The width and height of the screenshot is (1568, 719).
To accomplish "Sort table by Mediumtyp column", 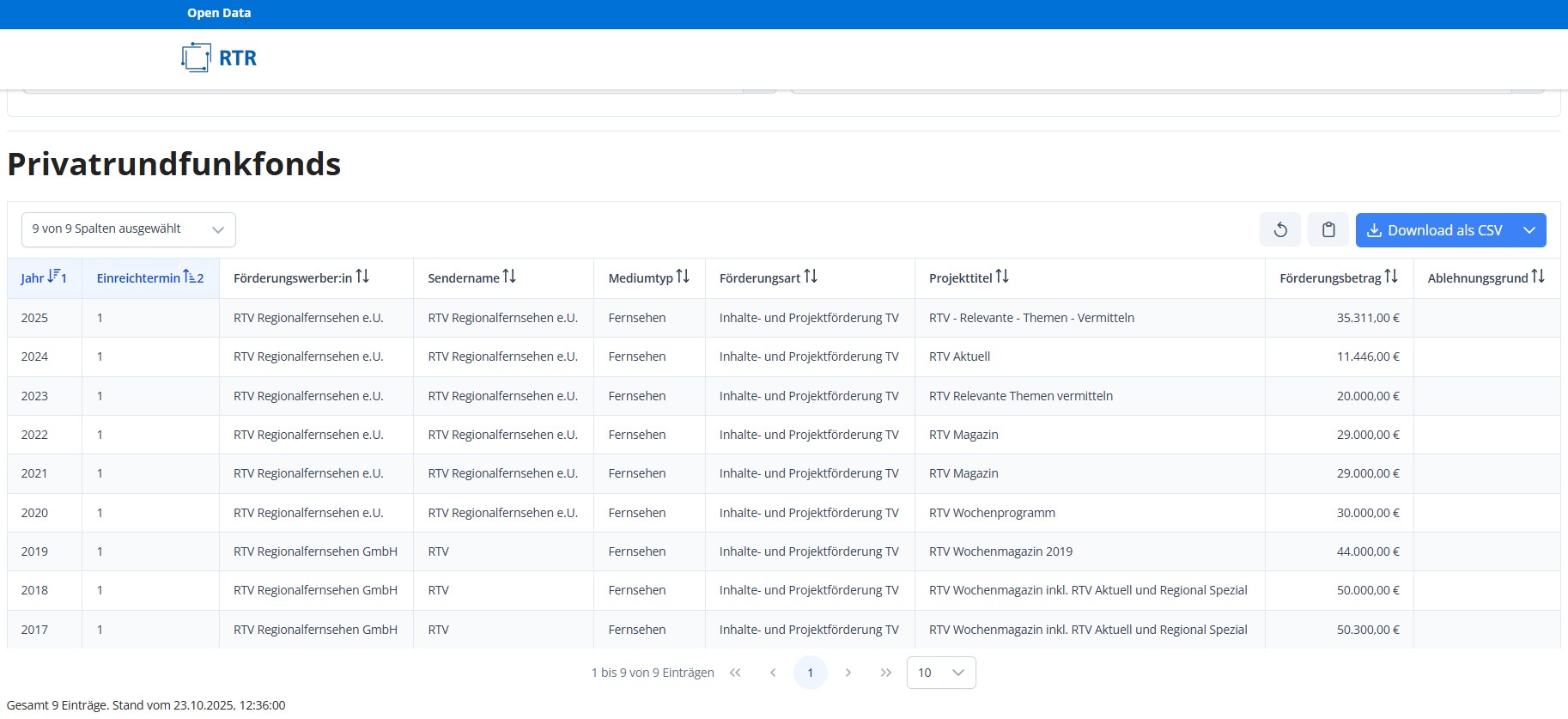I will point(683,277).
